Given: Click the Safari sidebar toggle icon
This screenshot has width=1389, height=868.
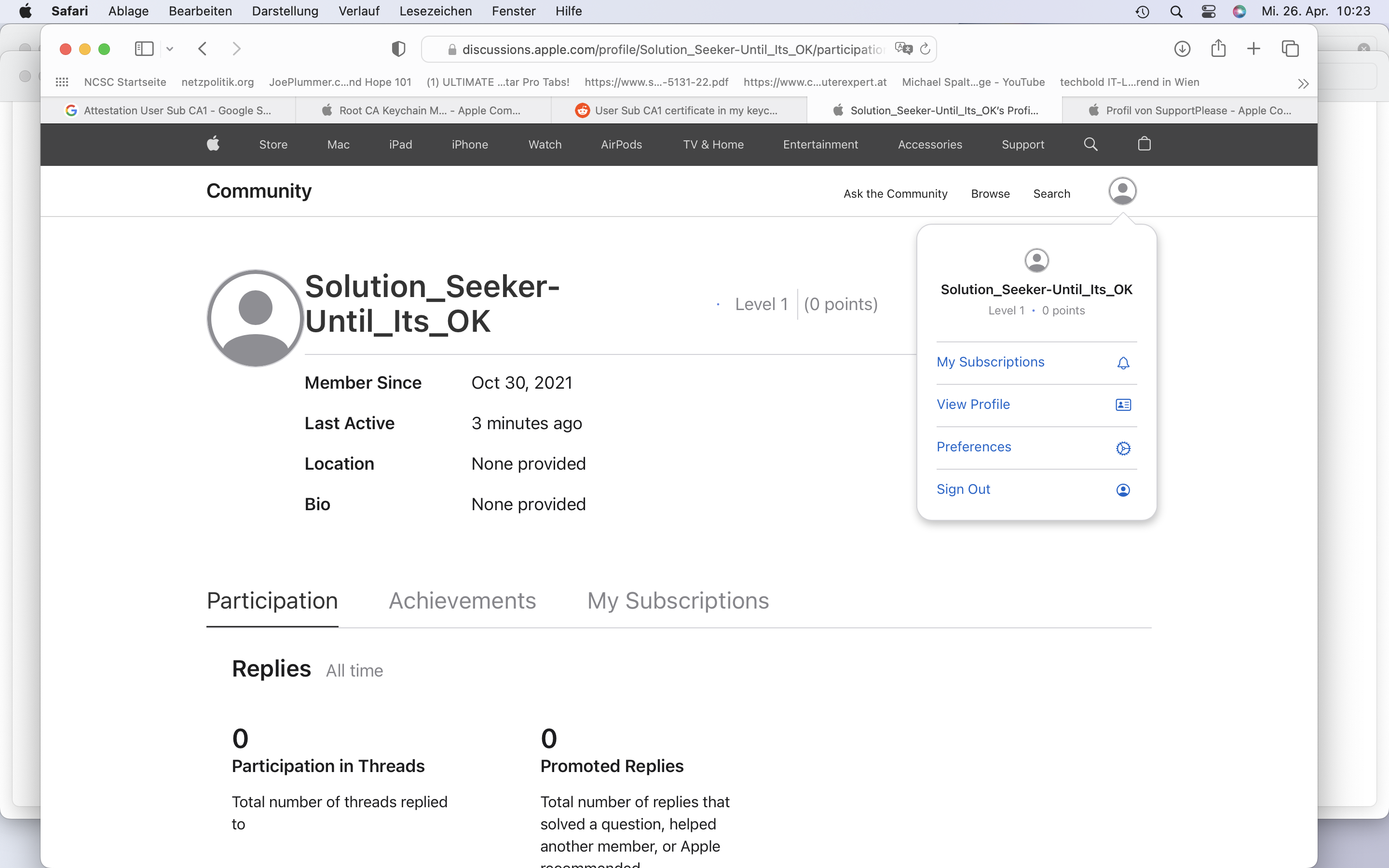Looking at the screenshot, I should [x=144, y=49].
